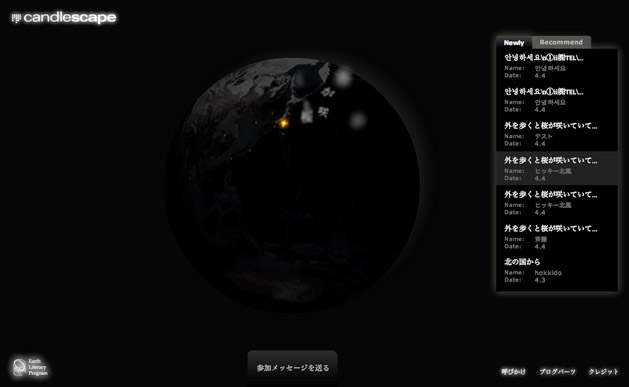Select the message from テスト
Screen dimensions: 629x387
[x=557, y=134]
